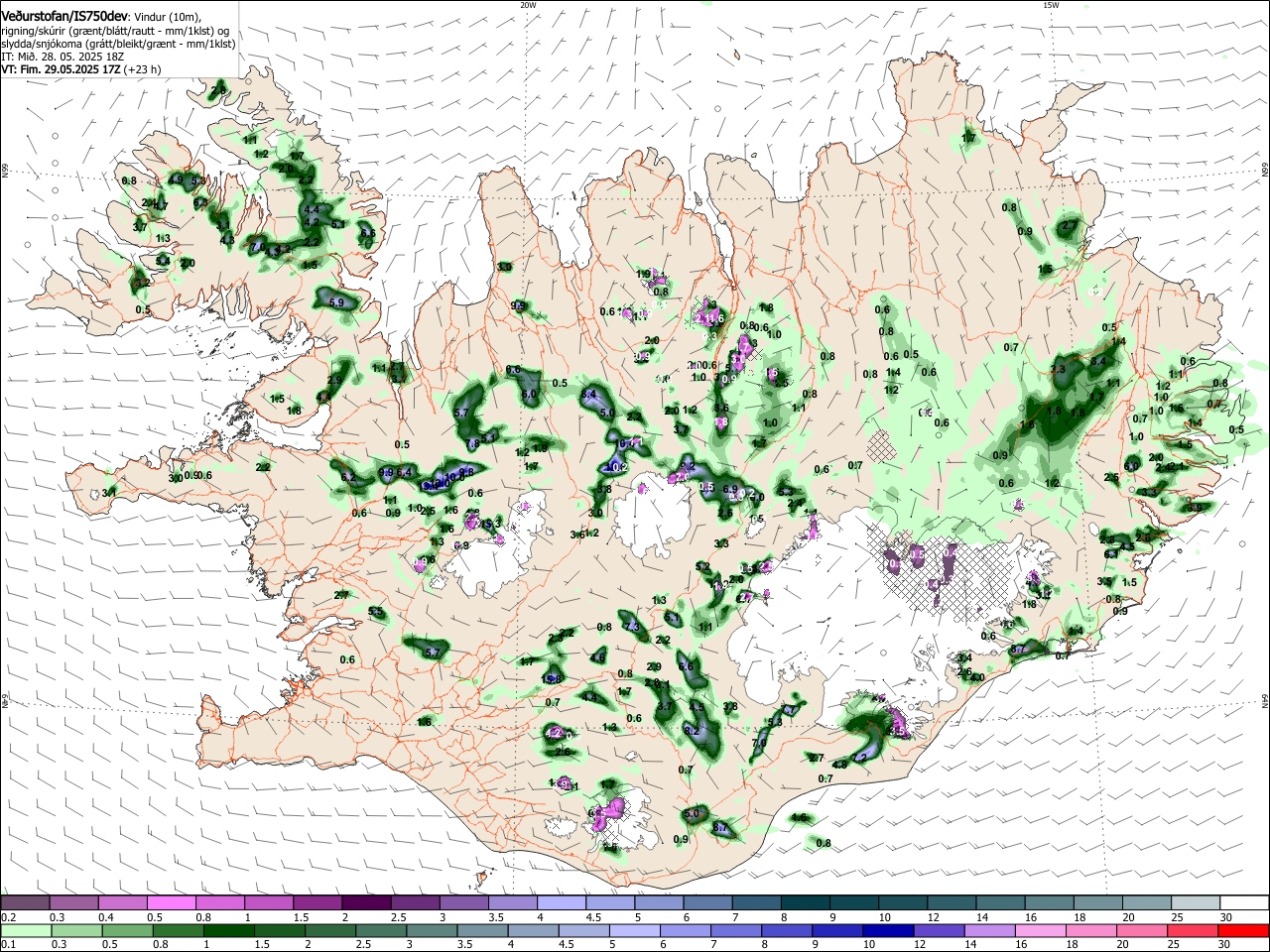The image size is (1270, 952).
Task: Select the top-row lavender swatch starting at 4
Action: tap(560, 902)
